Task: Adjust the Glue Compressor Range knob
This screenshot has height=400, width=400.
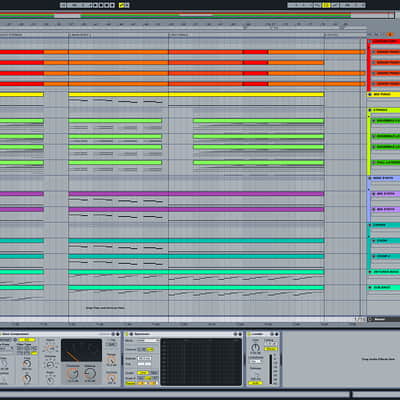Action: pyautogui.click(x=111, y=361)
